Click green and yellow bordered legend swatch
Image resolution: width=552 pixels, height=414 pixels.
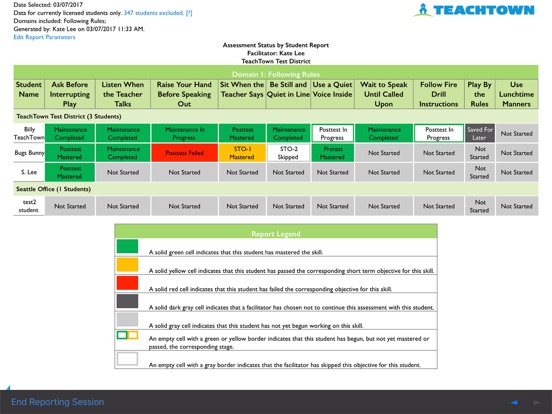pos(127,335)
